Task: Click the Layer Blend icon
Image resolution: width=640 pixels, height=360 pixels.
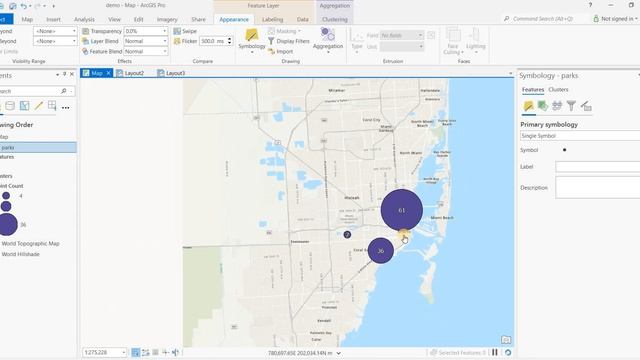Action: 85,41
